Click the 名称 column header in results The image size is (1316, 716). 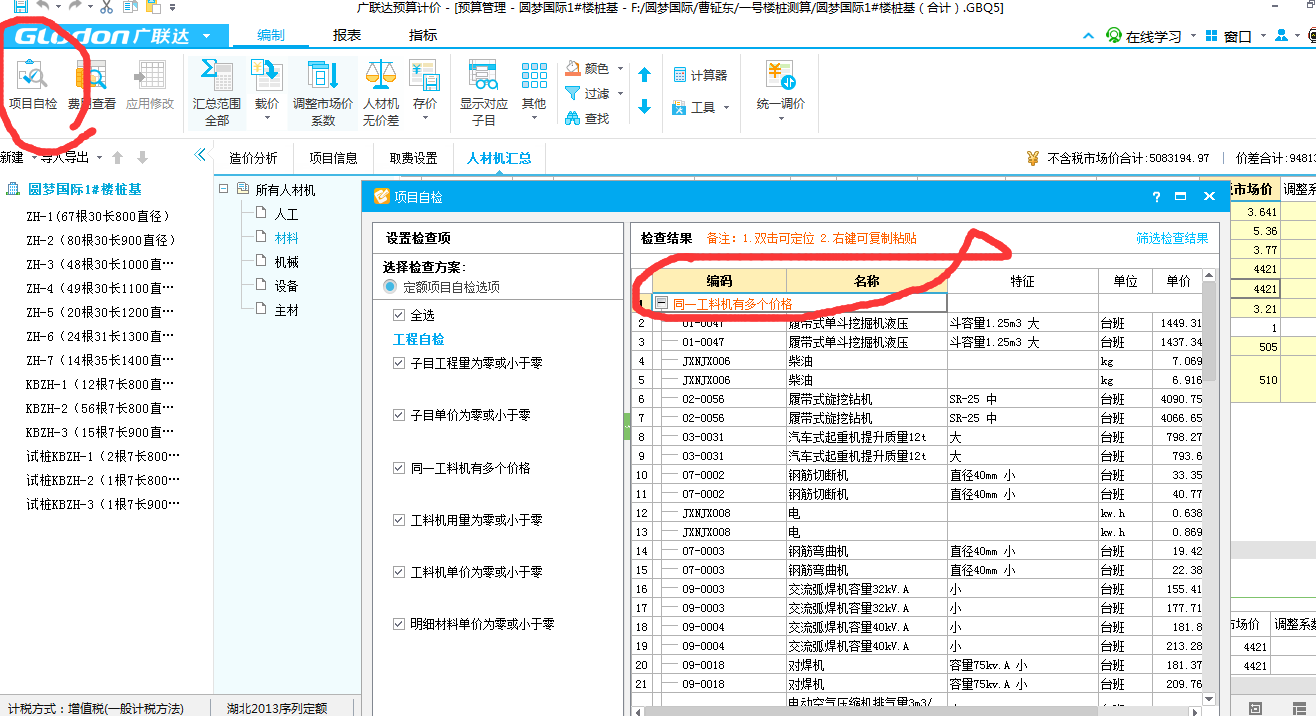(x=866, y=281)
